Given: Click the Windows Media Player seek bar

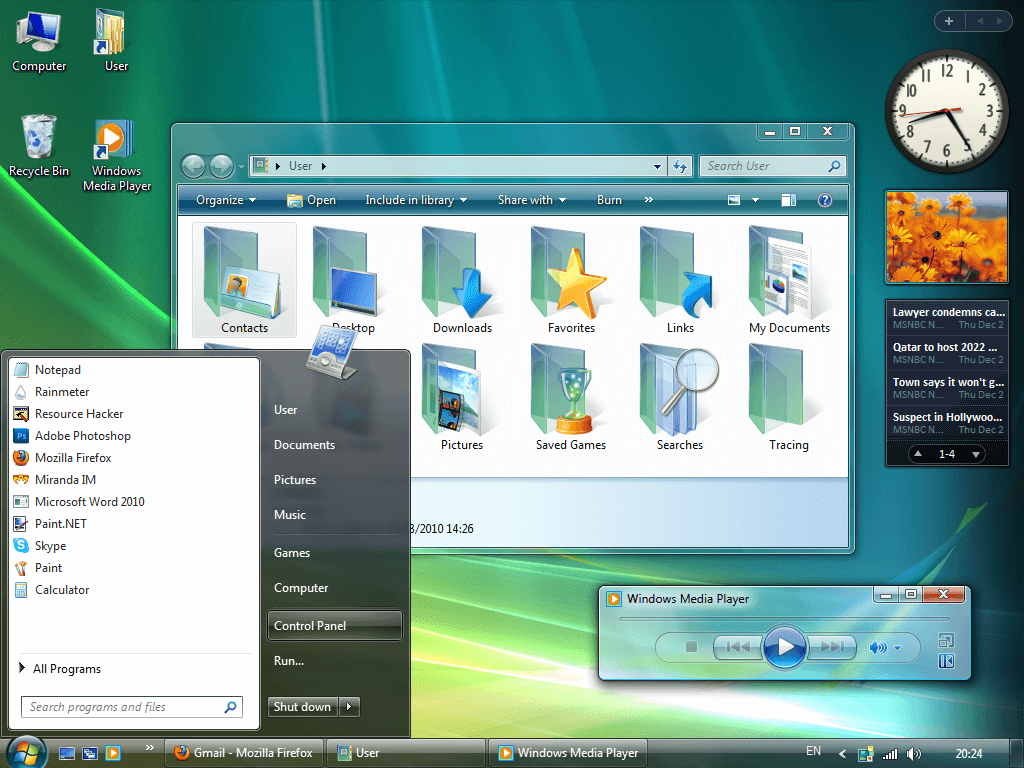Looking at the screenshot, I should click(x=785, y=618).
